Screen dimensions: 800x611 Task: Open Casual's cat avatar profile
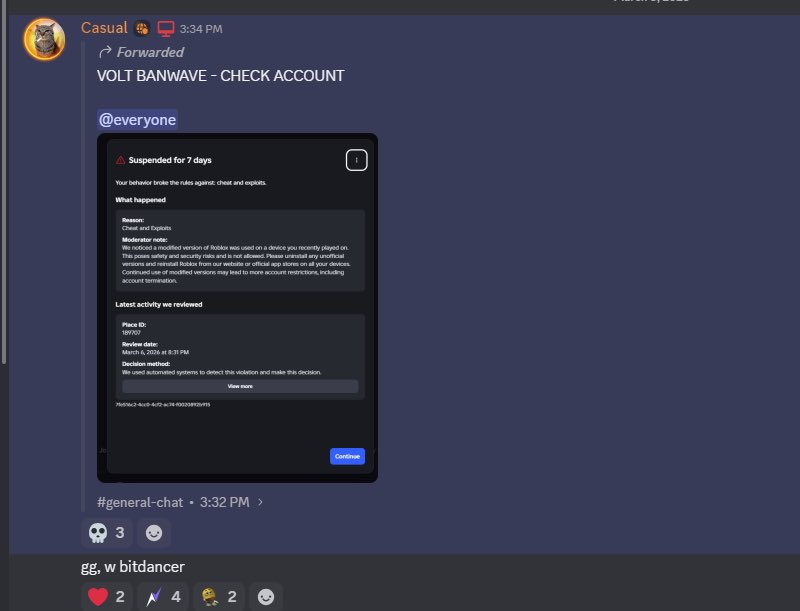(x=44, y=39)
